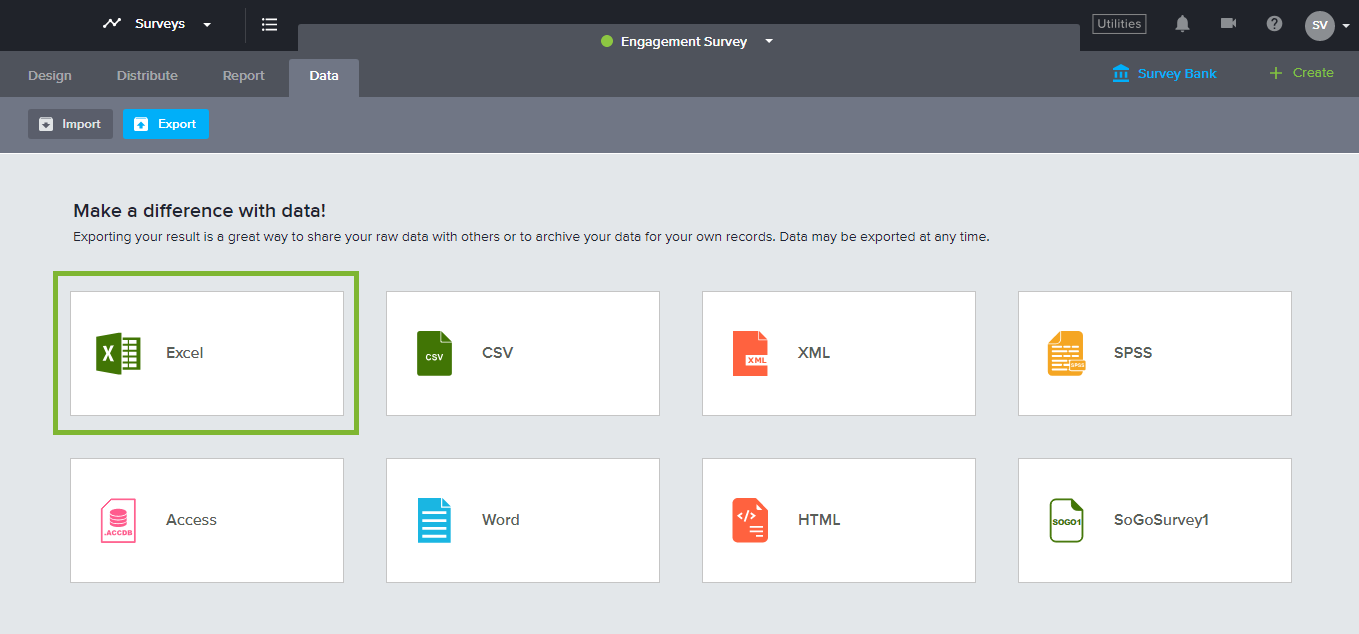Expand the Engagement Survey dropdown

tap(769, 42)
